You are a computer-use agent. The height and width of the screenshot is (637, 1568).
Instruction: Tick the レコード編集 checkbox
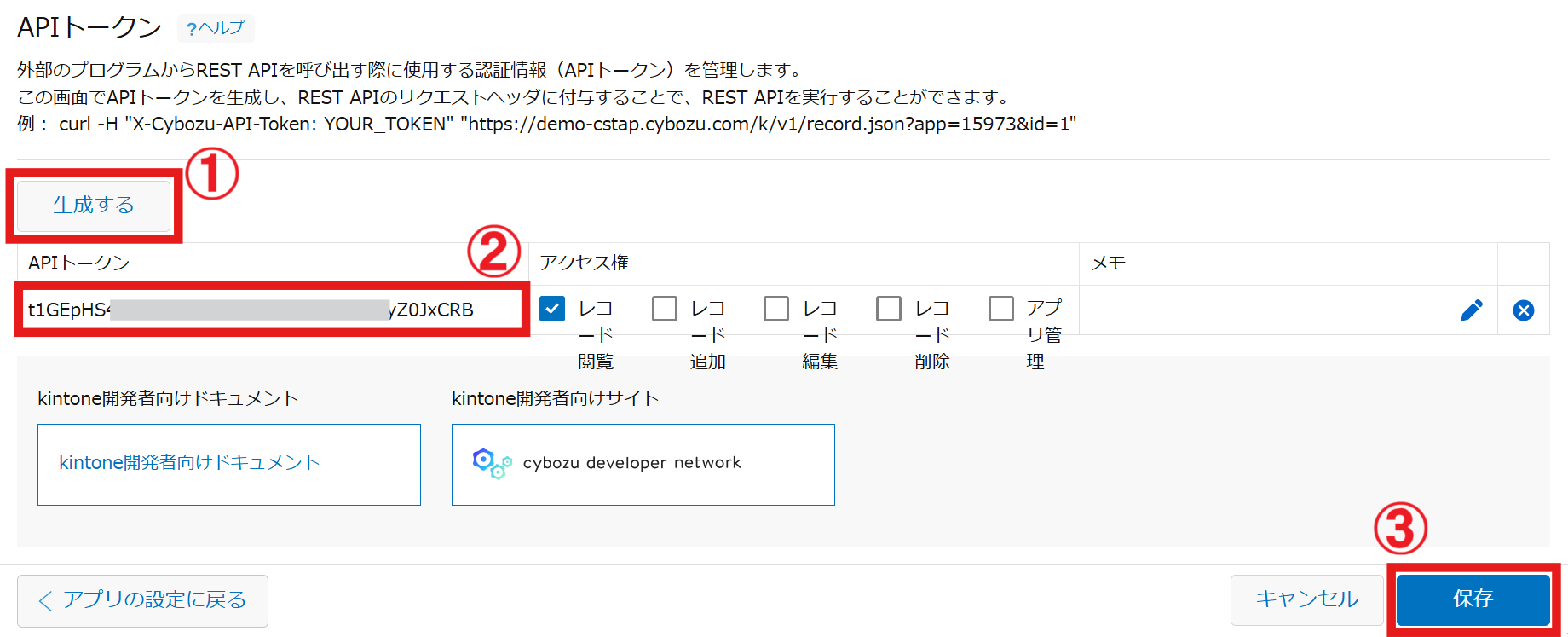pos(776,309)
